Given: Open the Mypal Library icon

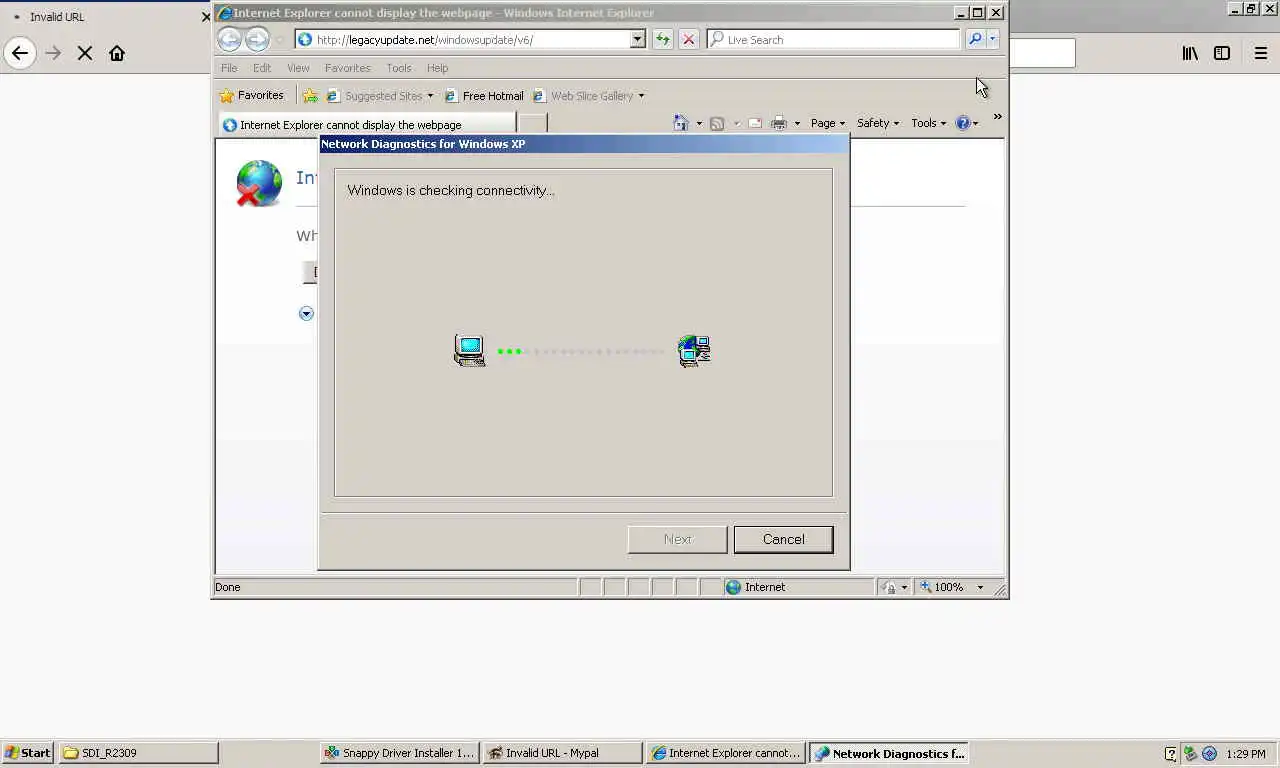Looking at the screenshot, I should coord(1190,53).
